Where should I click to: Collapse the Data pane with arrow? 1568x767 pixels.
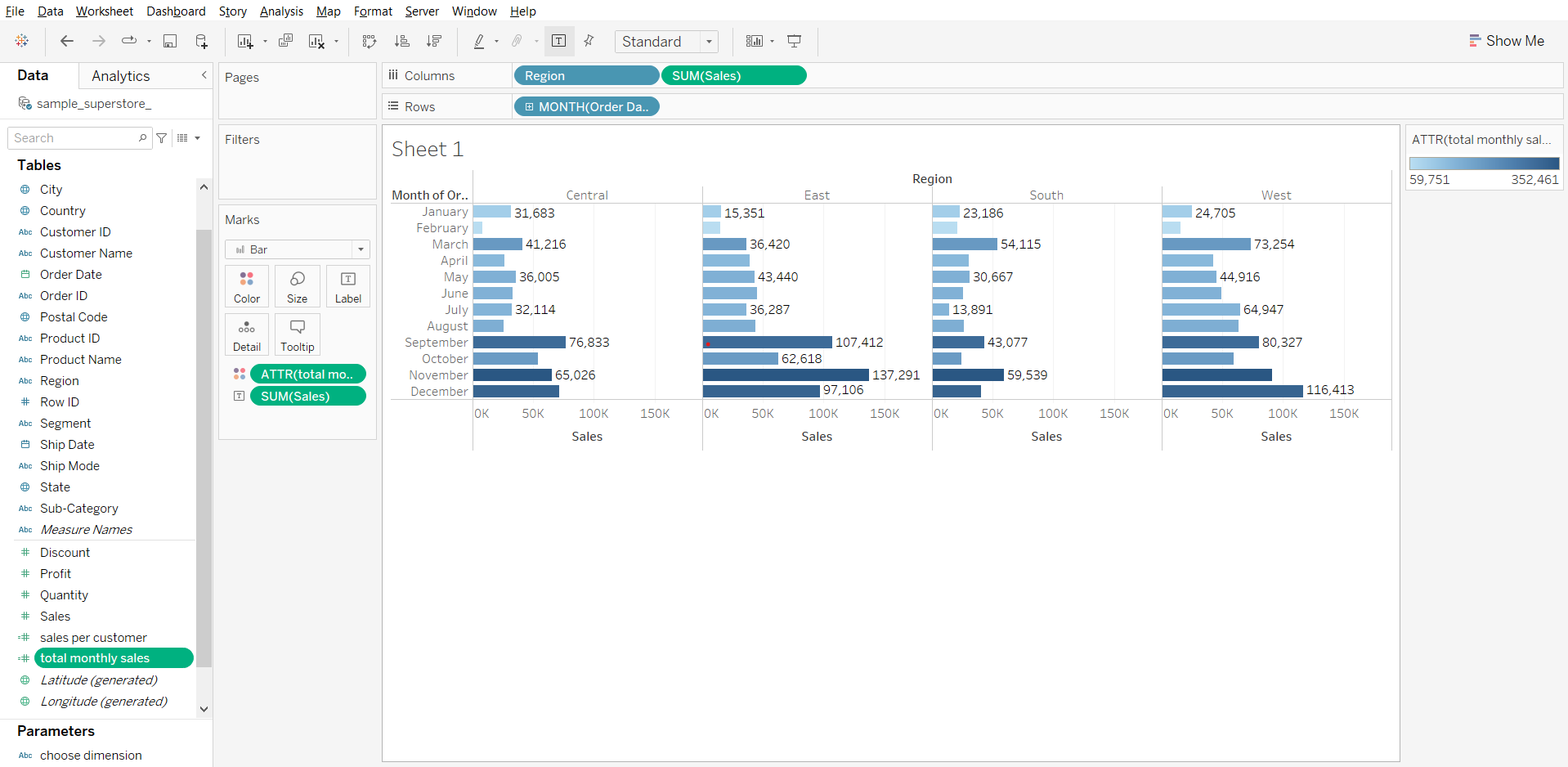coord(204,75)
